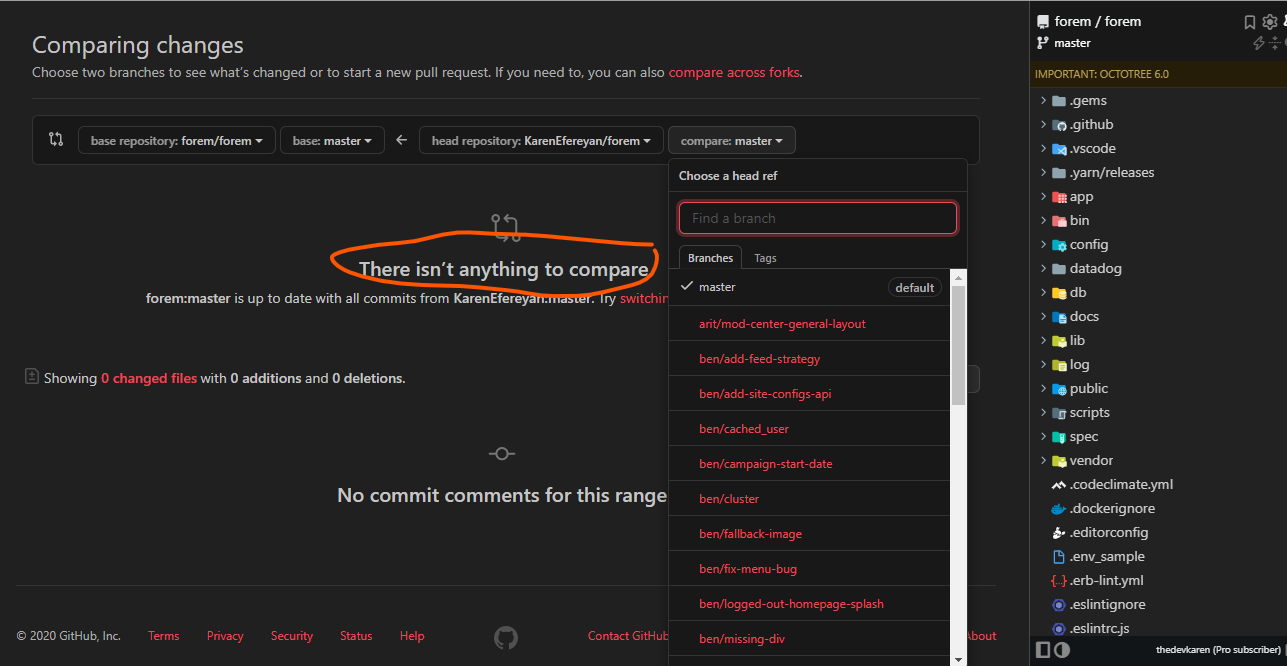Click the .codeclimate.yml file icon
Screen dimensions: 1287x666
pos(1059,485)
